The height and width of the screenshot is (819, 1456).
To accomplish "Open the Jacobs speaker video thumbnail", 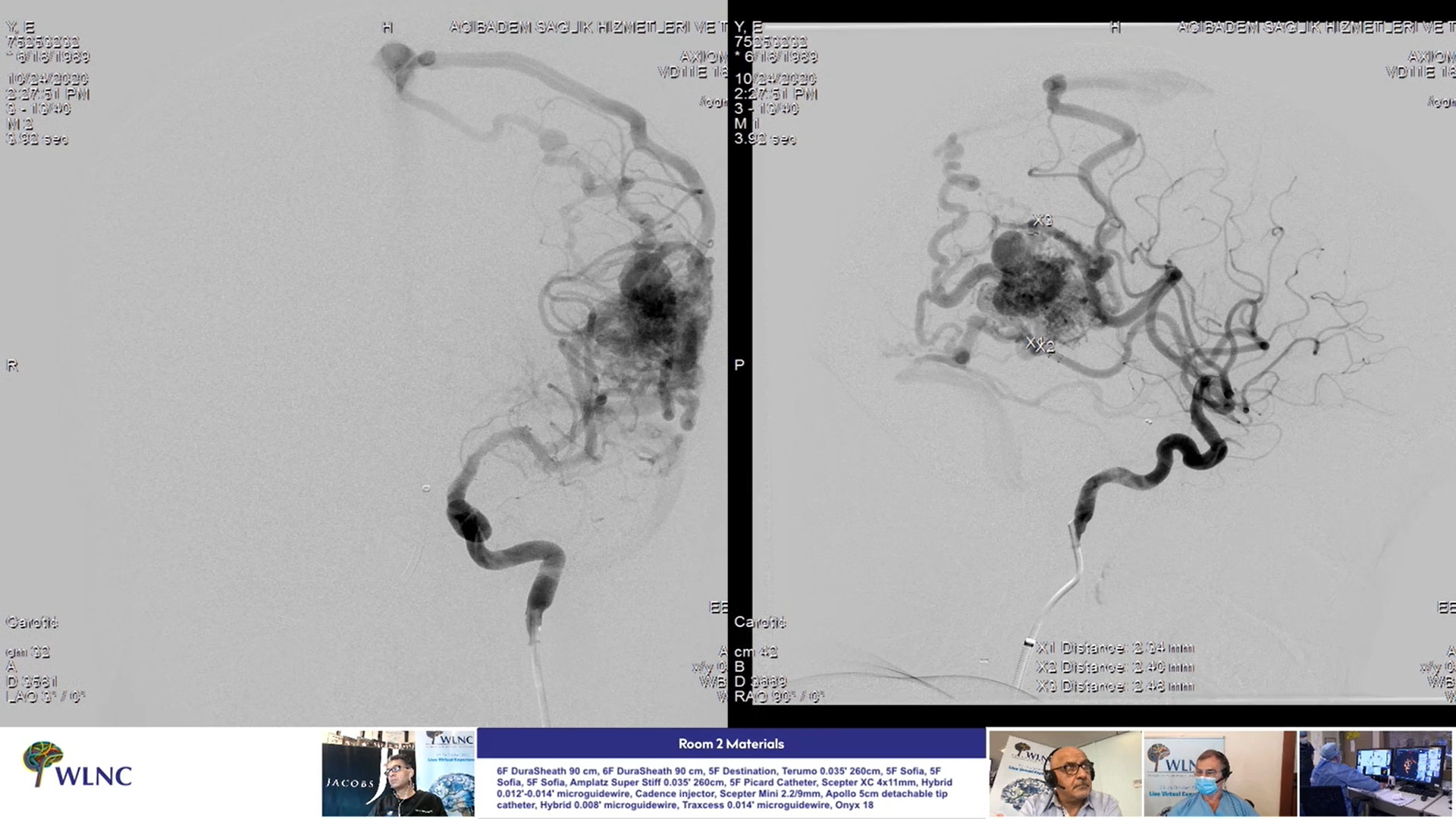I will [x=398, y=773].
